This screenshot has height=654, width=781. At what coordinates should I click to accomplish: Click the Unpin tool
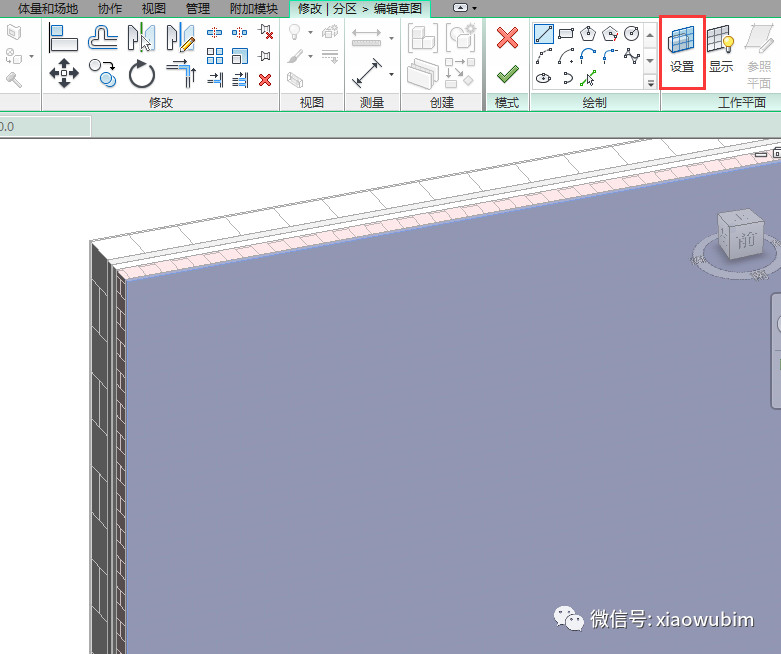pyautogui.click(x=265, y=32)
